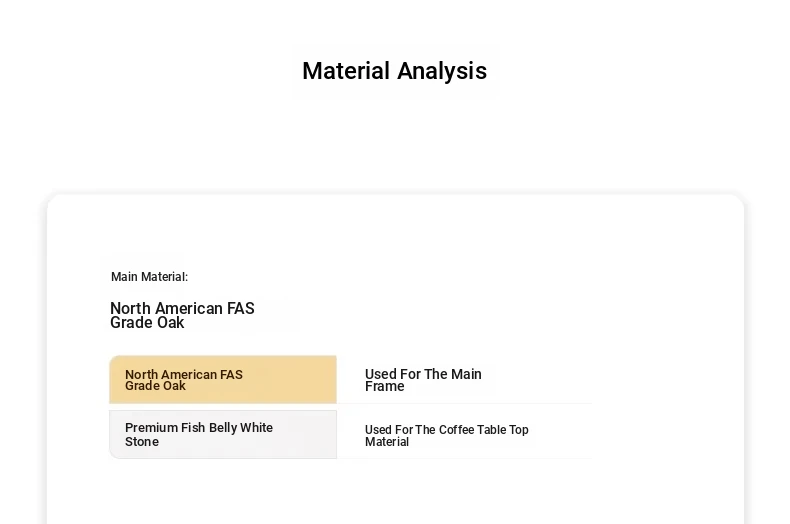The image size is (790, 524).
Task: Click the Material Analysis page title
Action: (394, 71)
